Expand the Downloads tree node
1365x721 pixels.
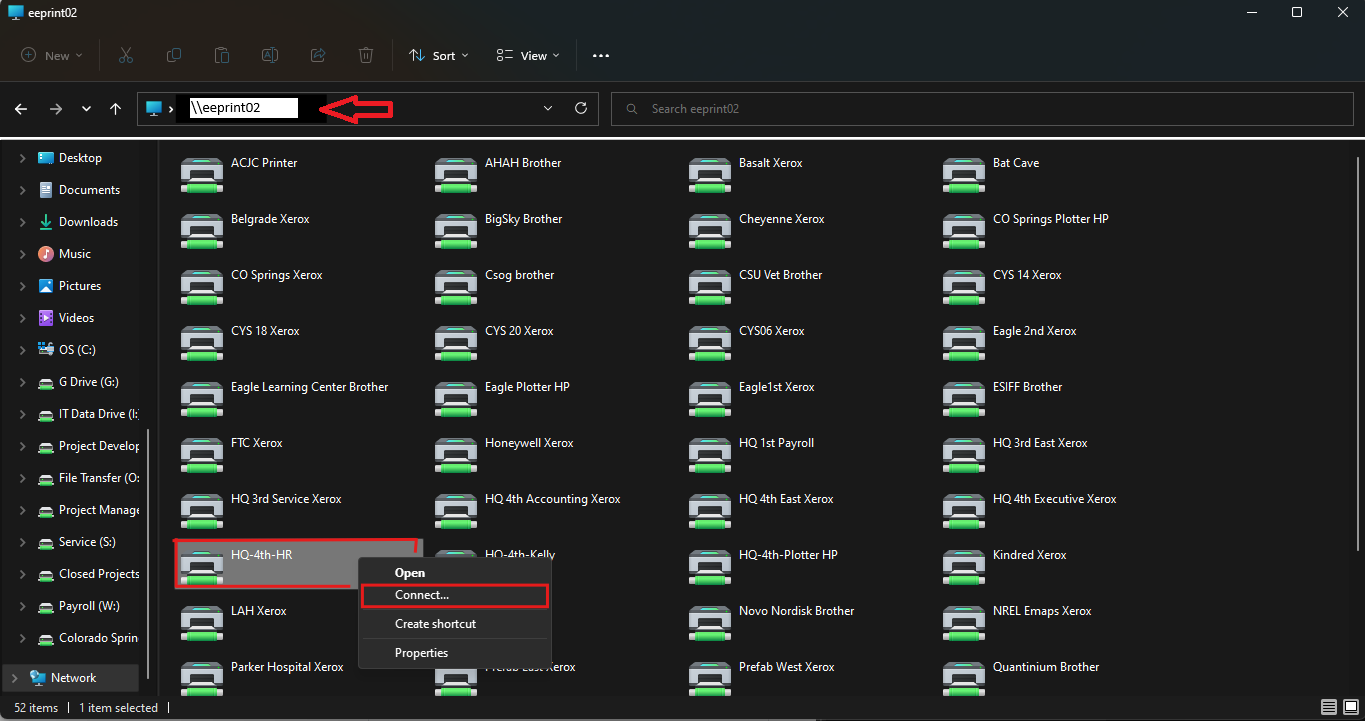point(22,222)
